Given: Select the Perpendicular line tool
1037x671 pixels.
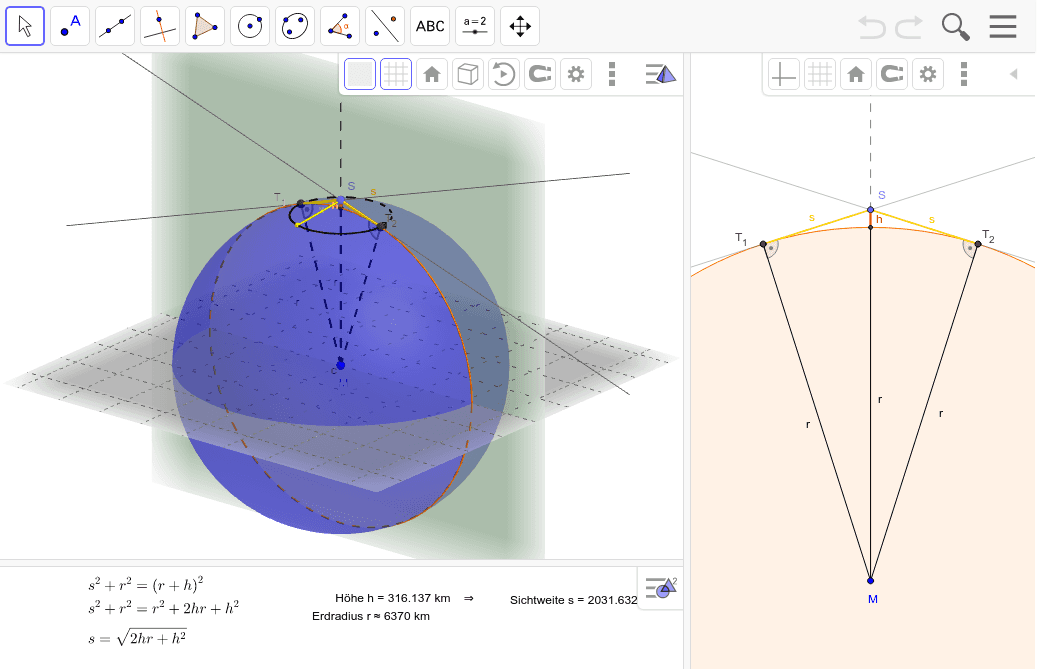Looking at the screenshot, I should point(160,26).
